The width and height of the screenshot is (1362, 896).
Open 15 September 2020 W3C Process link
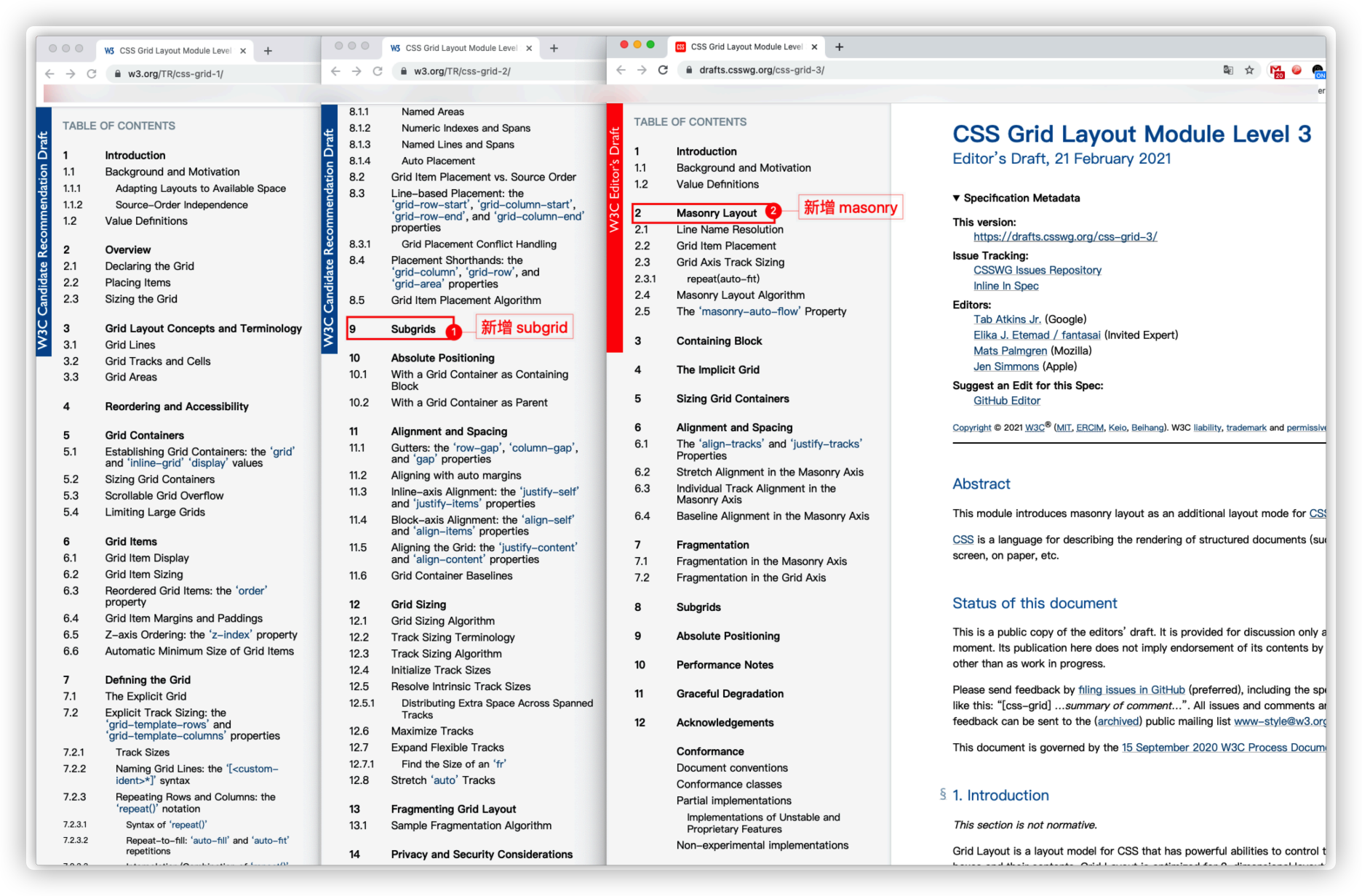pos(1224,748)
